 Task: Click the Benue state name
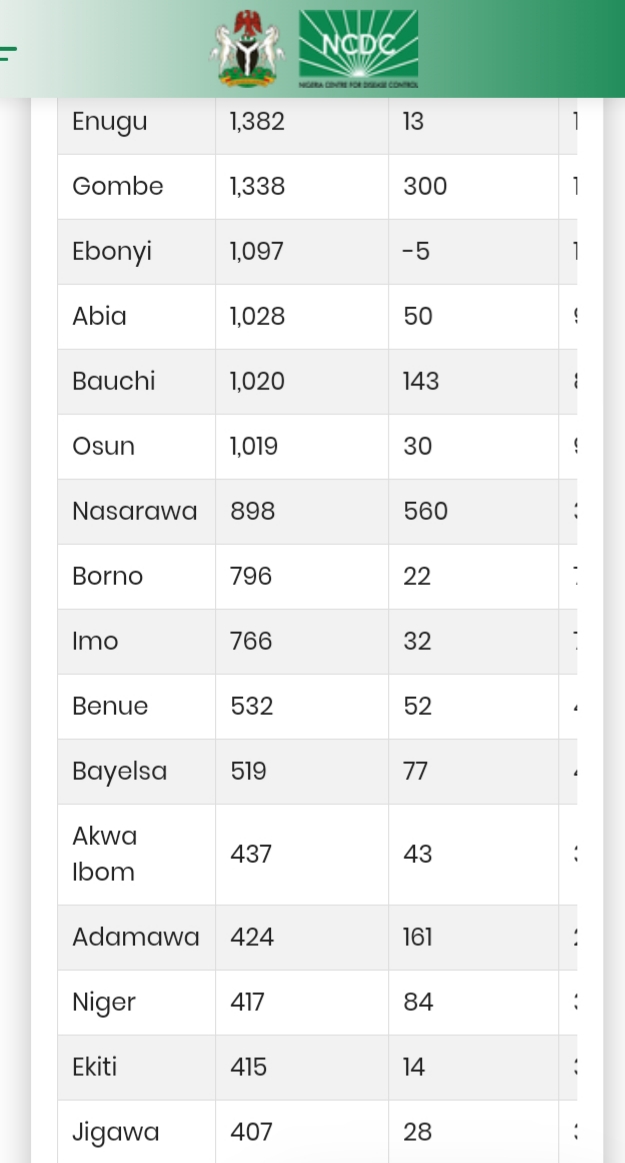(x=110, y=707)
